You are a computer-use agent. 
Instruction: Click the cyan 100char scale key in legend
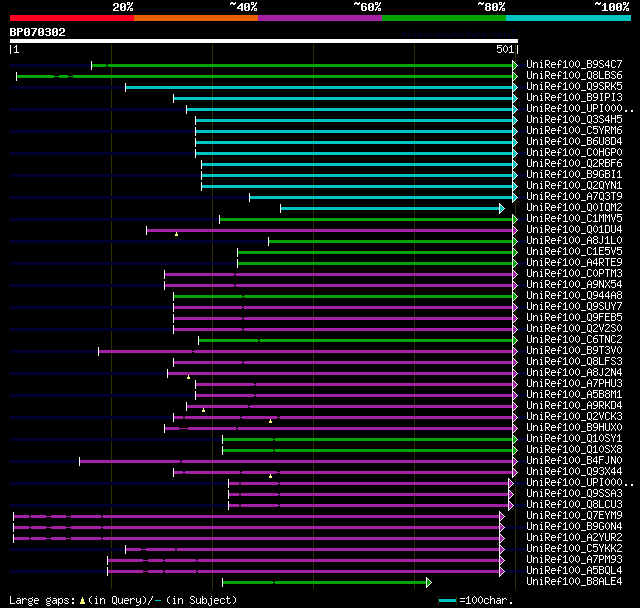447,600
